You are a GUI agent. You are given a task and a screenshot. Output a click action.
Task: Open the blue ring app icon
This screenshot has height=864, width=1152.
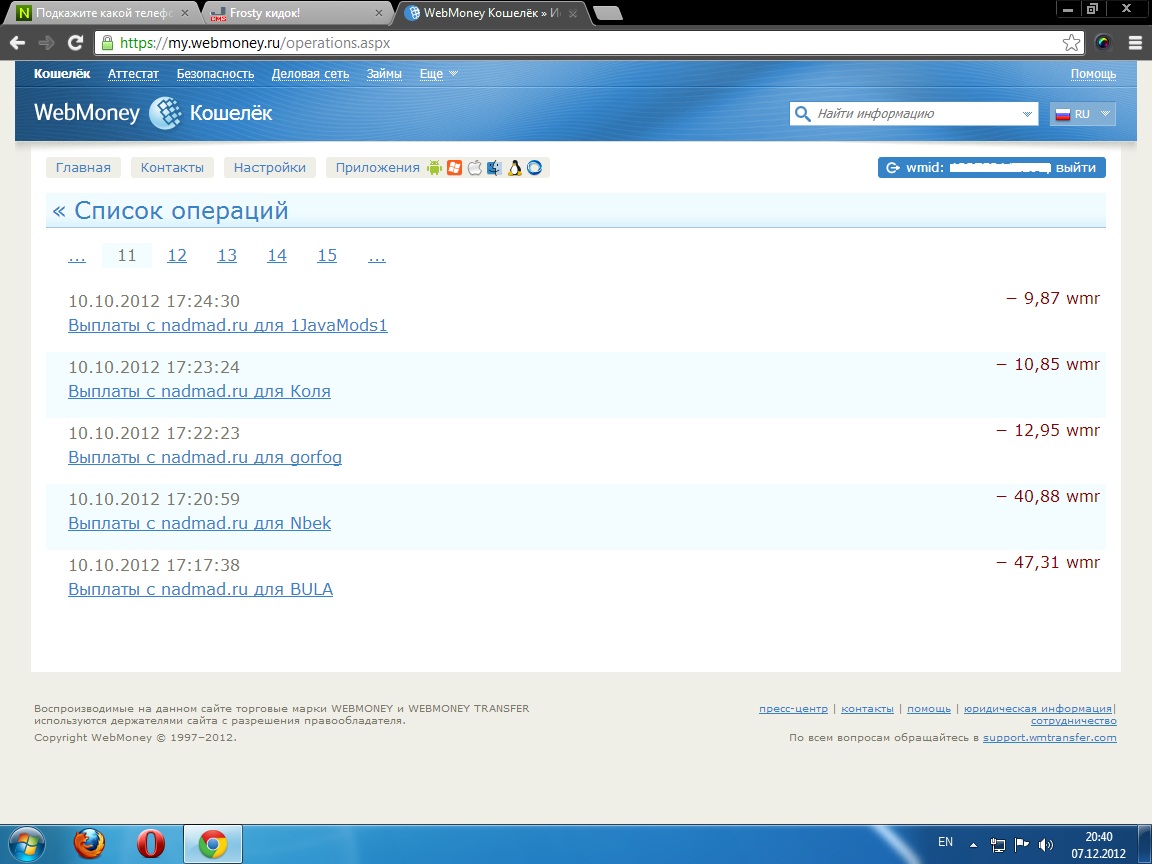534,168
